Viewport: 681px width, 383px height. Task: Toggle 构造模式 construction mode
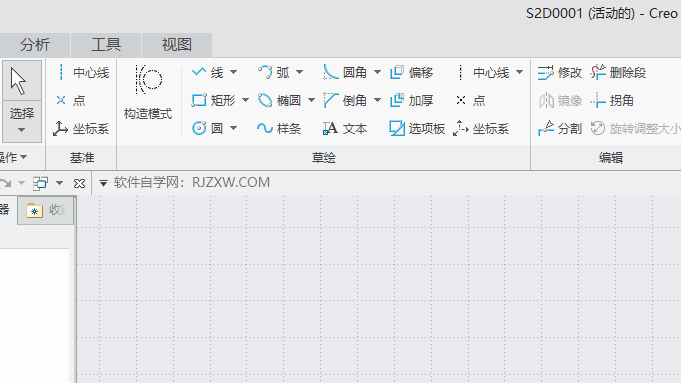coord(148,92)
